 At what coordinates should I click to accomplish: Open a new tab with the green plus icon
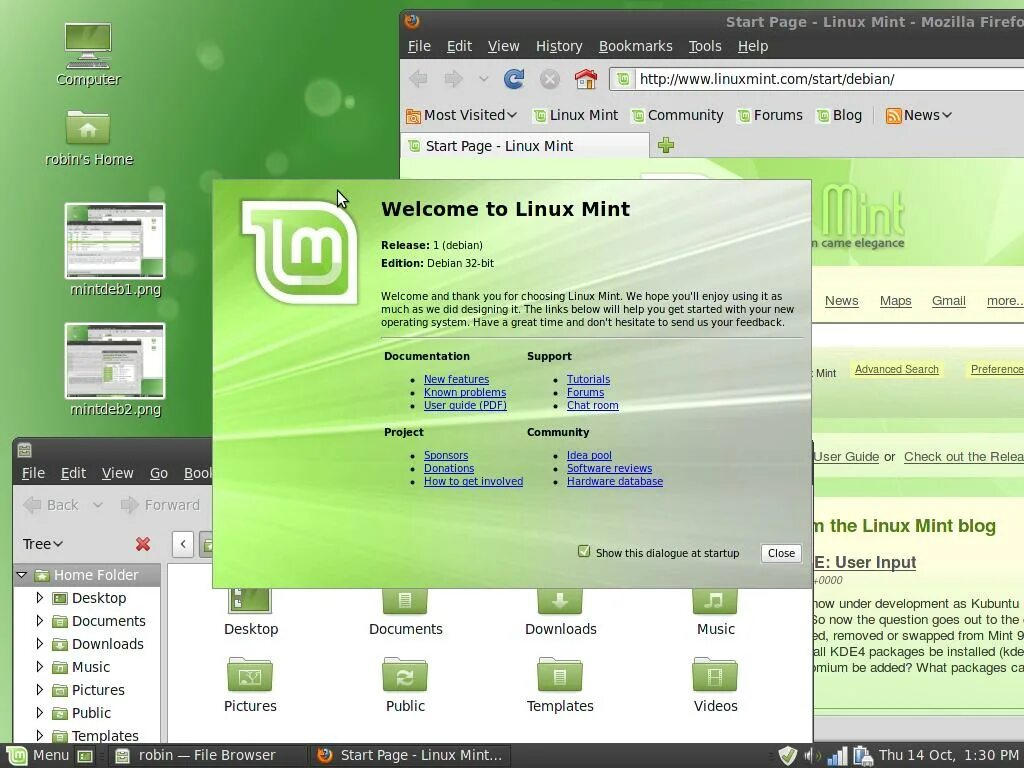(665, 145)
